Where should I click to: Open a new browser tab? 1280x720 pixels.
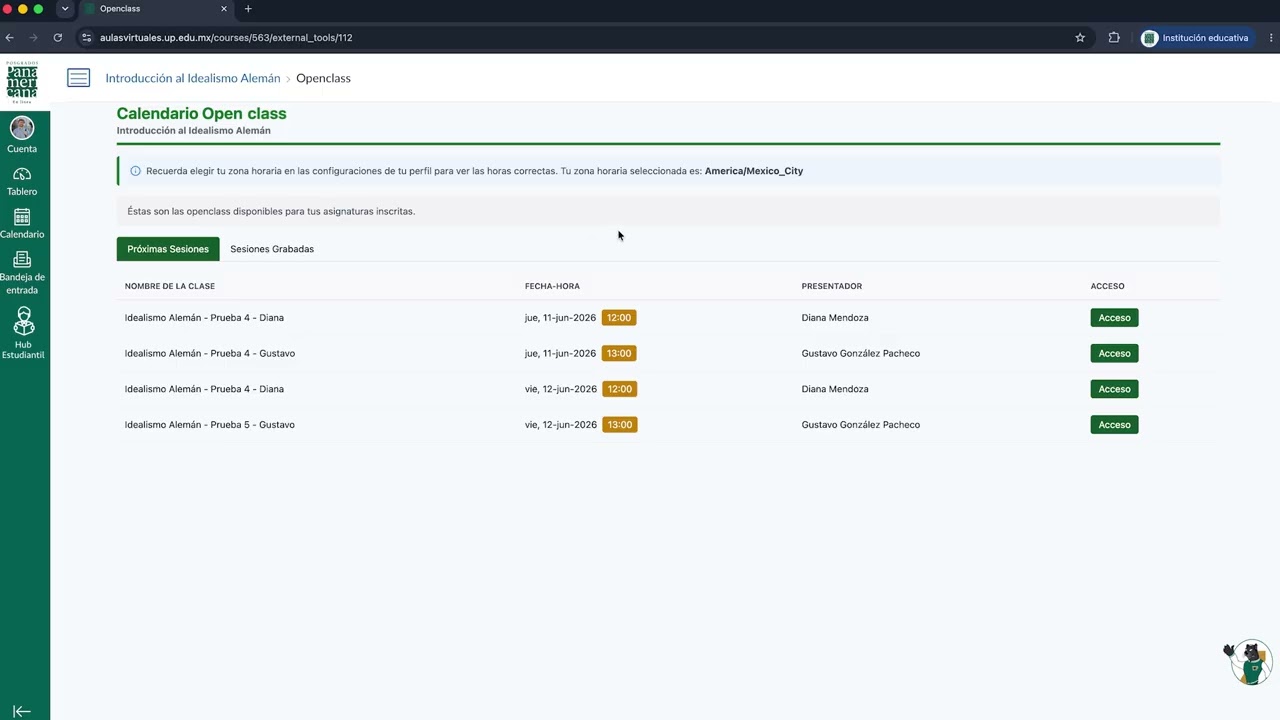(248, 9)
